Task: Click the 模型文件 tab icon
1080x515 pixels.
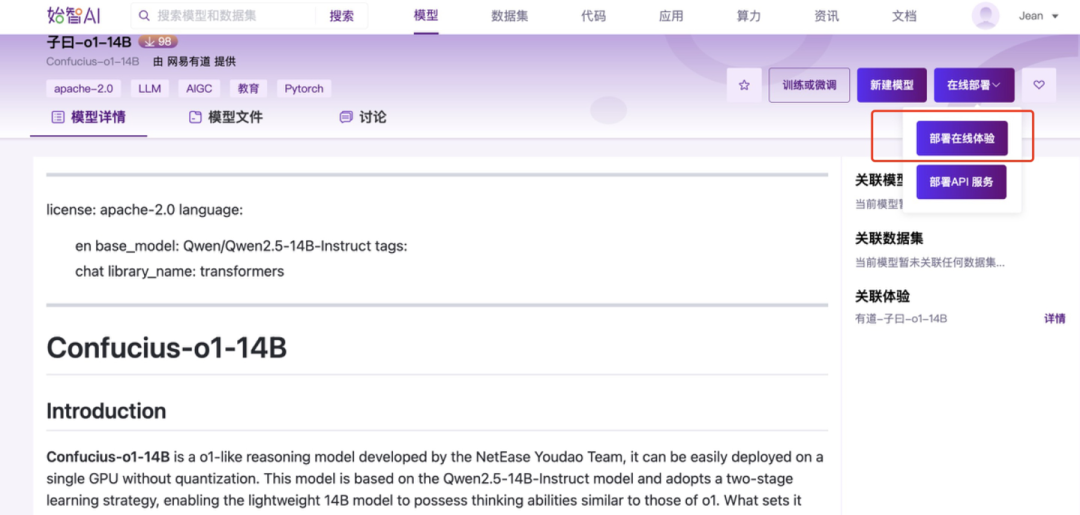Action: (x=195, y=118)
